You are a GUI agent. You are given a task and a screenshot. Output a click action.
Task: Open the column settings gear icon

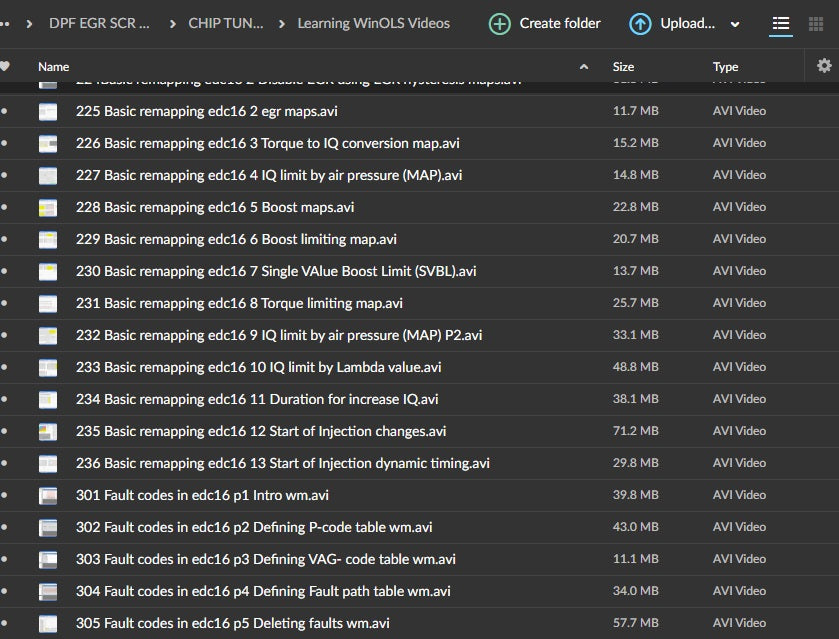[823, 66]
